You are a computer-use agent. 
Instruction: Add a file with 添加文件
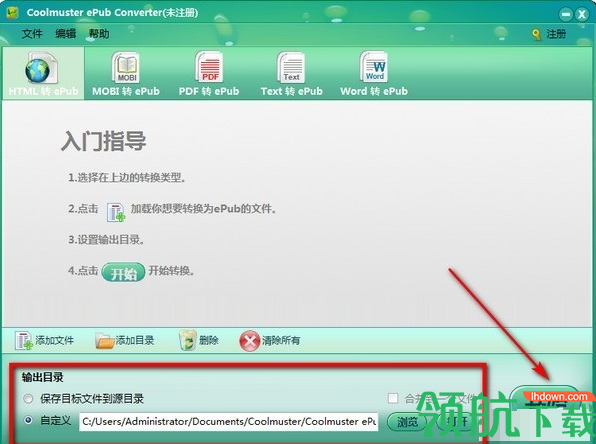44,340
